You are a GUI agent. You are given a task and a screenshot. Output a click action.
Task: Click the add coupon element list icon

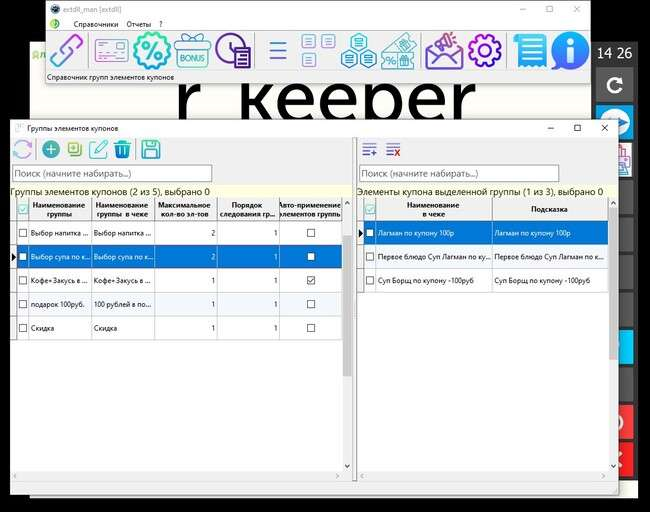(x=370, y=150)
